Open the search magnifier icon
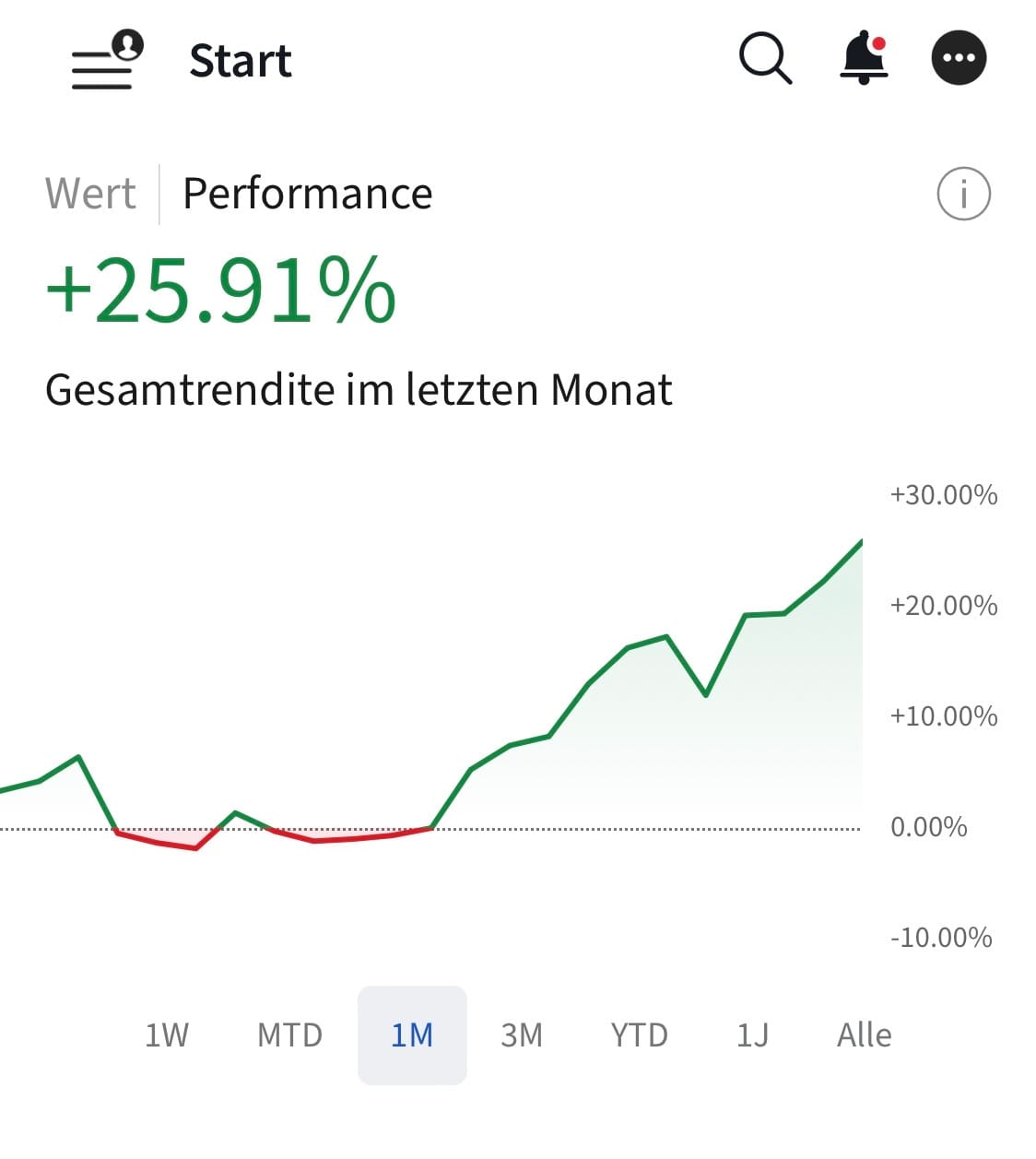Image resolution: width=1036 pixels, height=1159 pixels. pos(765,58)
